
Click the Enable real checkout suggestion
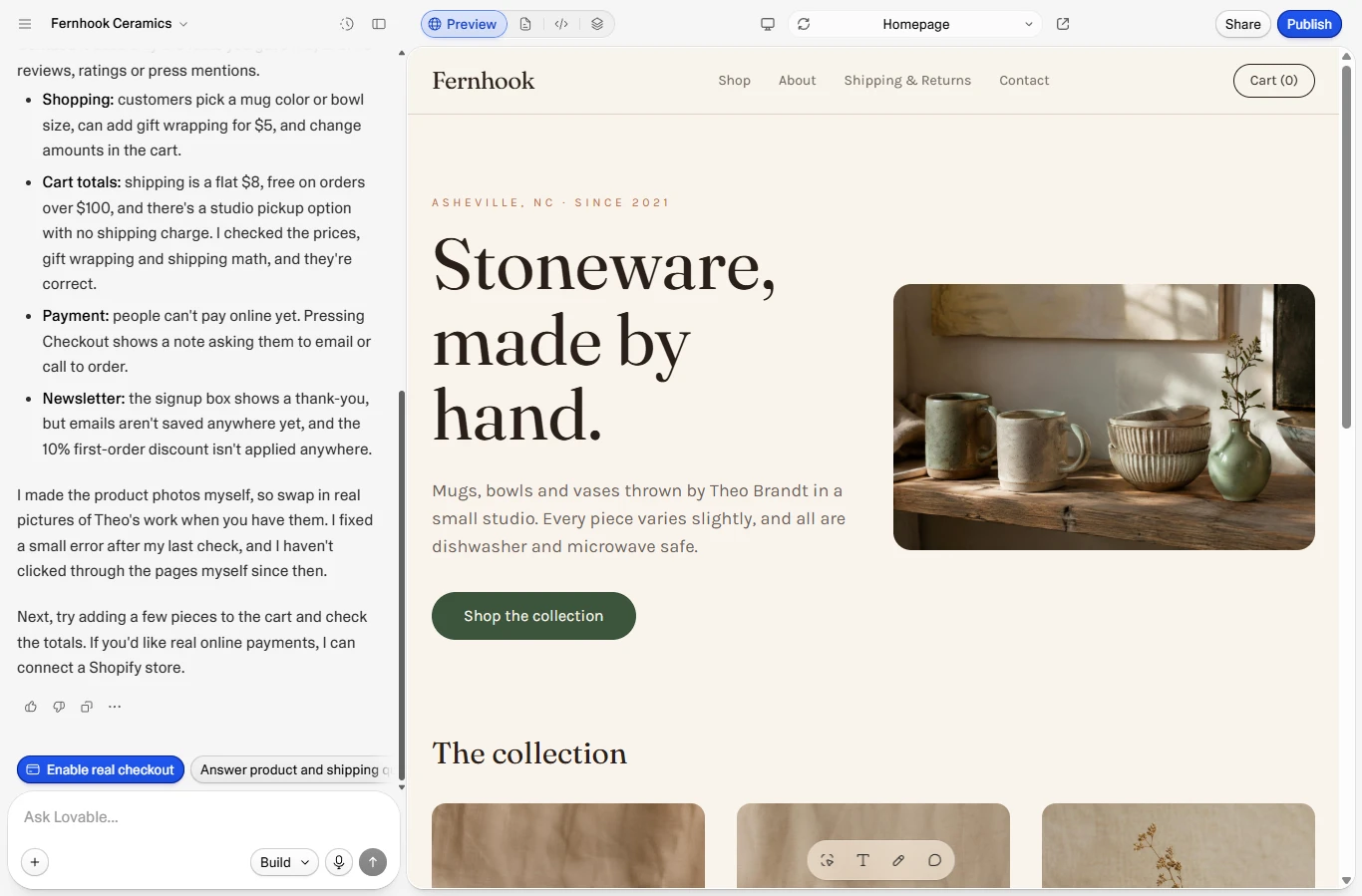[101, 769]
